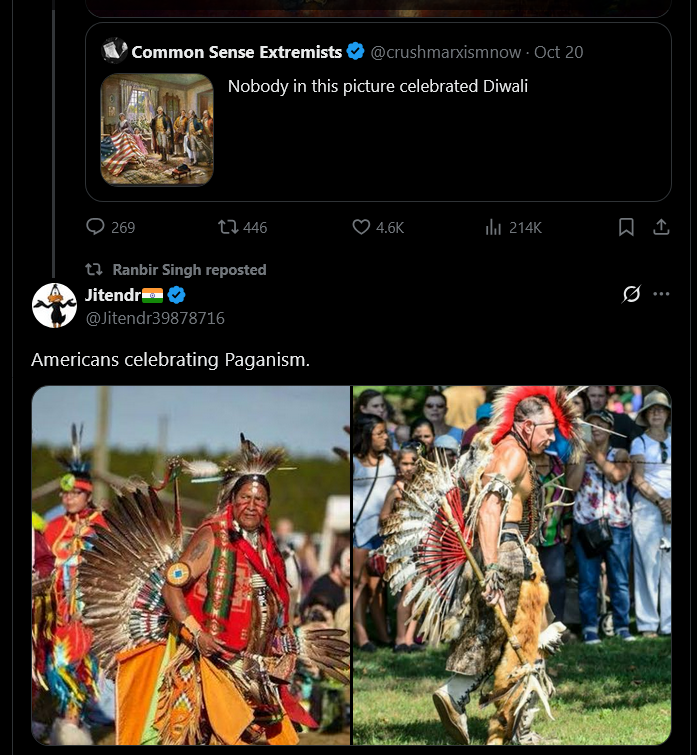Image resolution: width=697 pixels, height=755 pixels.
Task: Click the share icon next to bookmark
Action: click(661, 227)
